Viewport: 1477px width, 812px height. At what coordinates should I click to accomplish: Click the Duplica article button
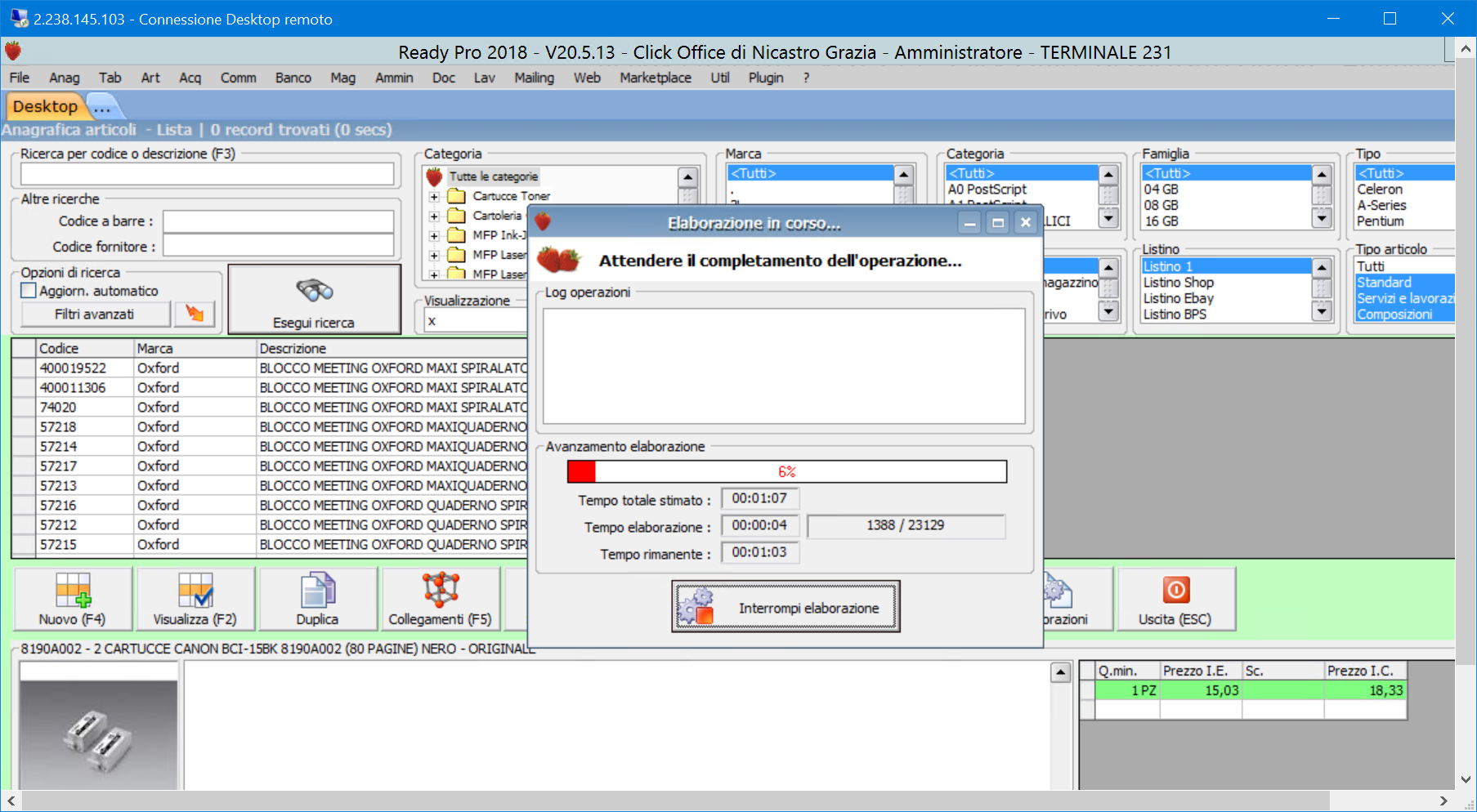pos(318,600)
